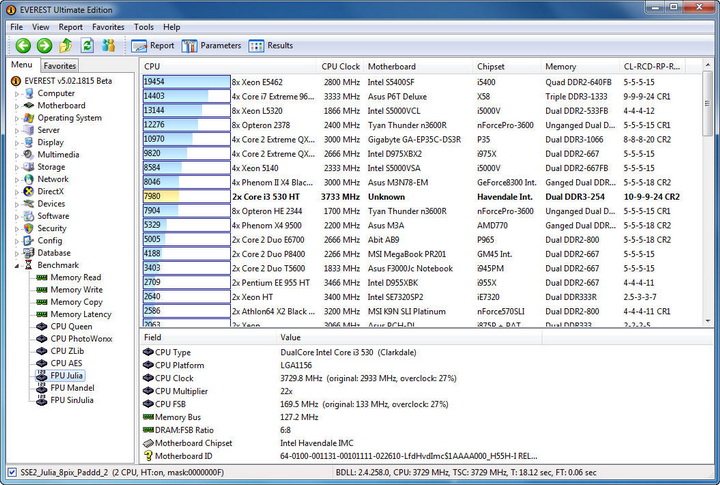This screenshot has height=485, width=720.
Task: Click the Security shield icon
Action: [x=28, y=228]
